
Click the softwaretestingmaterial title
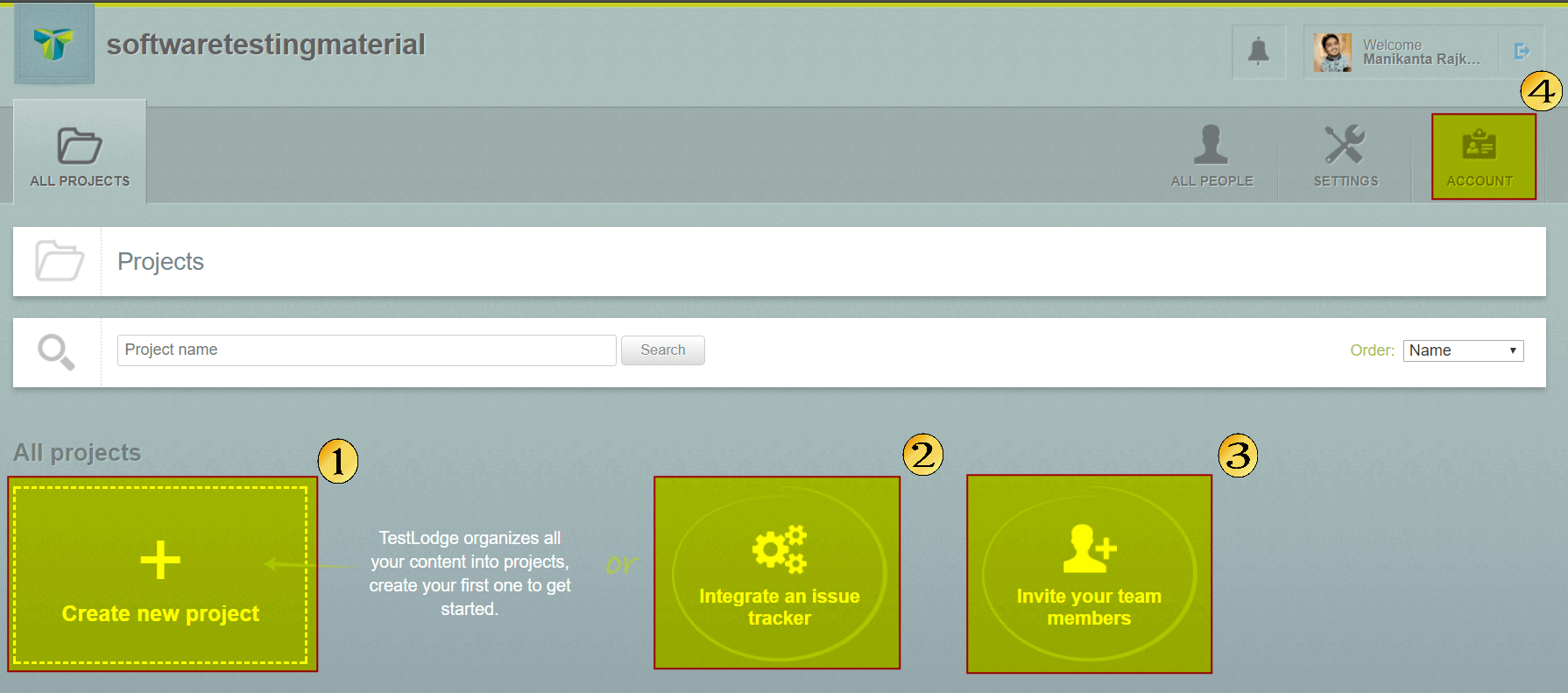(265, 45)
